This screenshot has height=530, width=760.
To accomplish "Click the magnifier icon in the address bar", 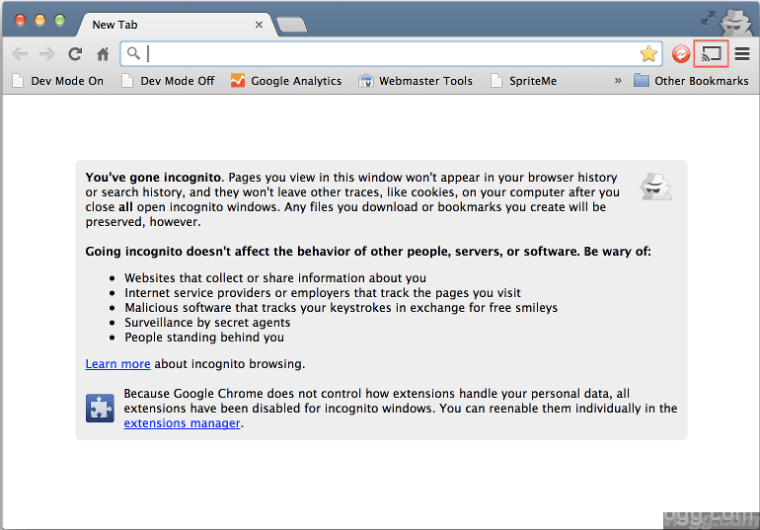I will click(133, 53).
